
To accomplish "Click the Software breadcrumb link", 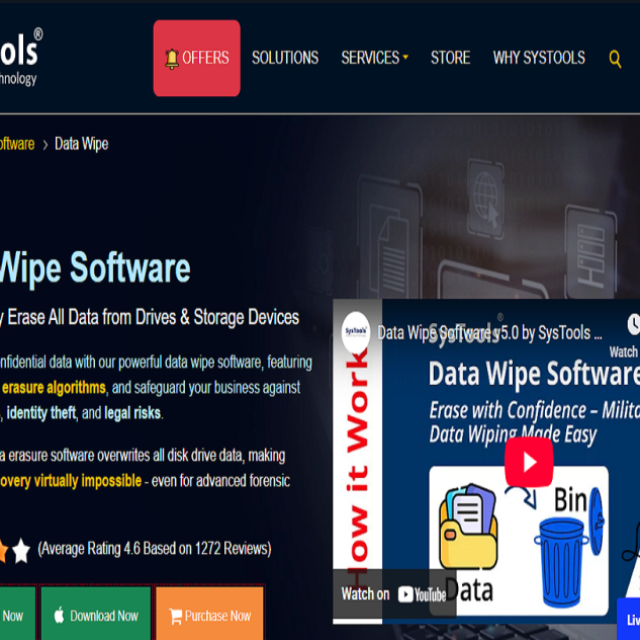I will pos(16,144).
